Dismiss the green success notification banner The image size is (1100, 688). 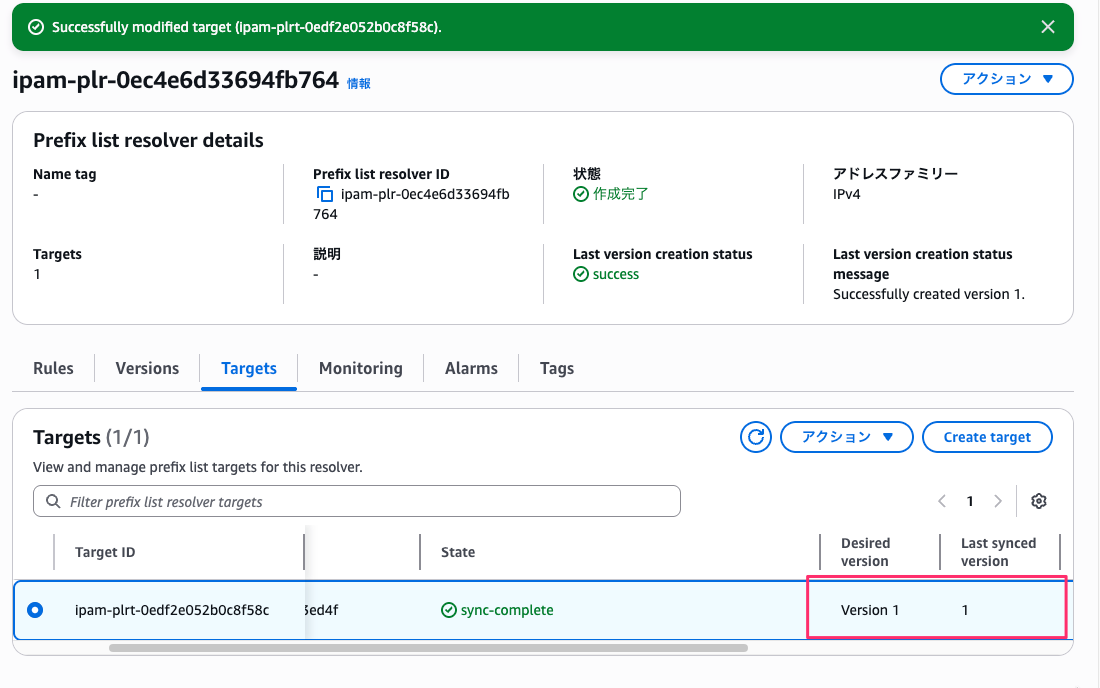click(x=1047, y=27)
